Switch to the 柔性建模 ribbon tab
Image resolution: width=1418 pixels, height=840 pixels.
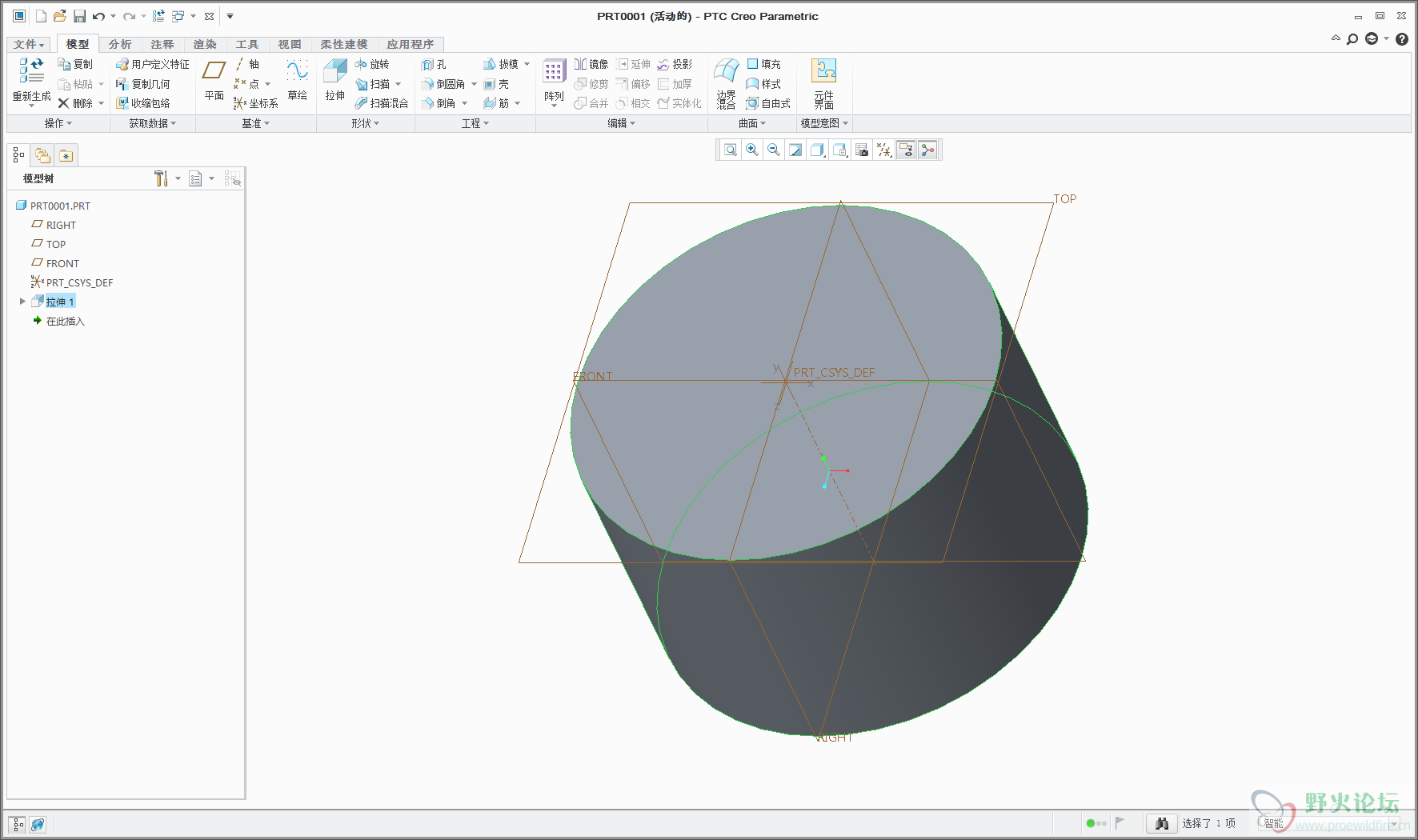[x=344, y=44]
